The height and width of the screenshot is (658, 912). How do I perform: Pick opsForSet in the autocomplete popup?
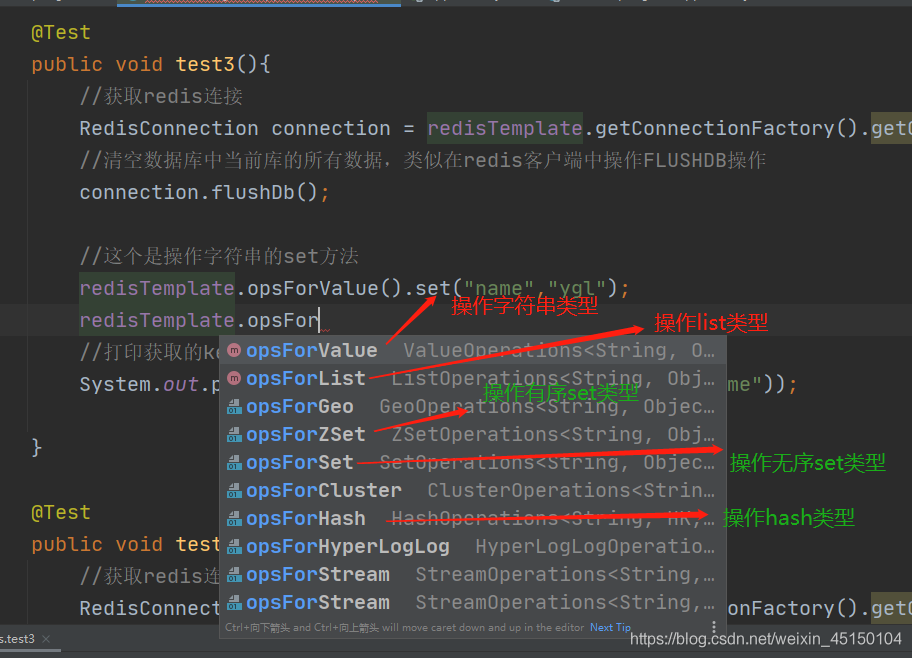pos(472,463)
